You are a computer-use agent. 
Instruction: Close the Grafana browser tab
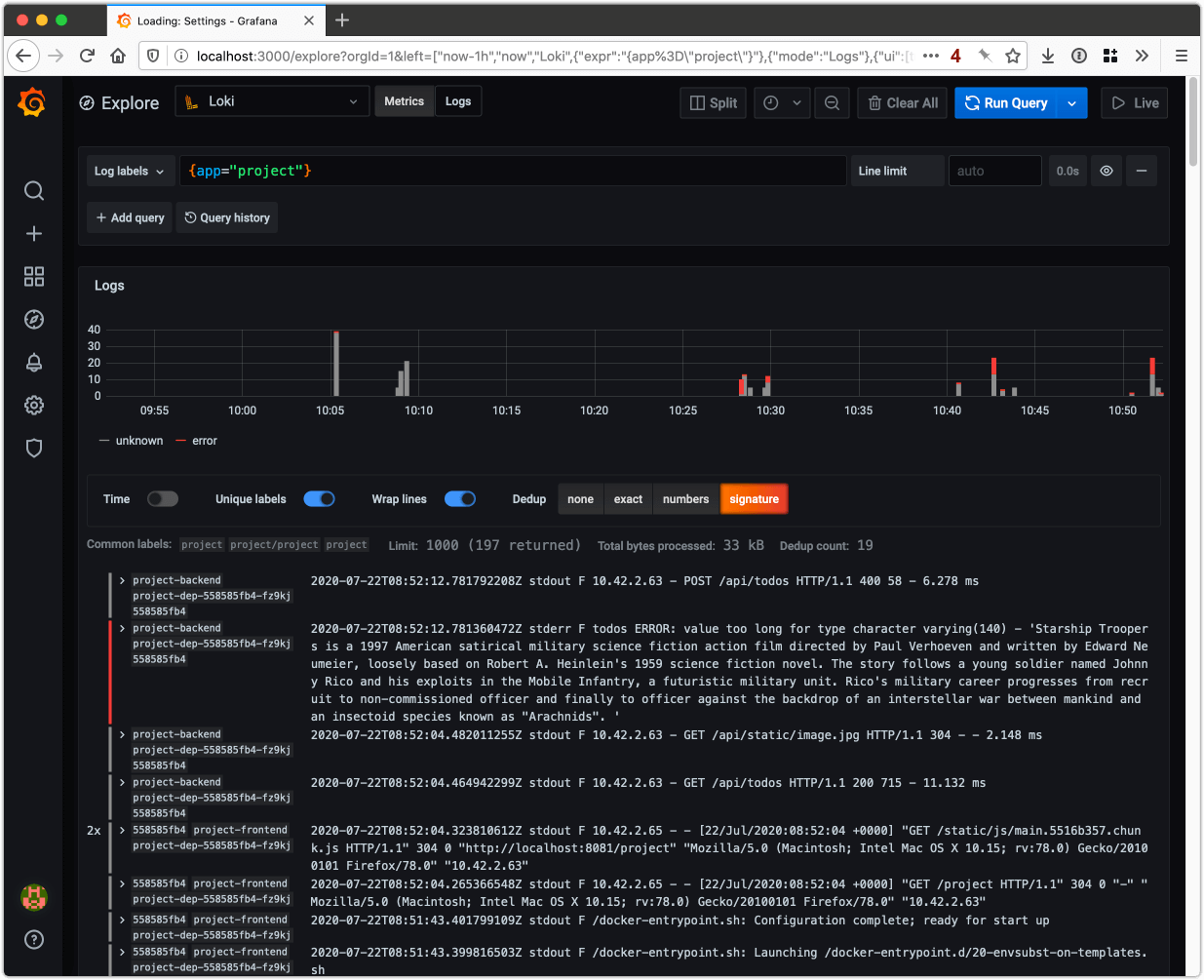(309, 20)
